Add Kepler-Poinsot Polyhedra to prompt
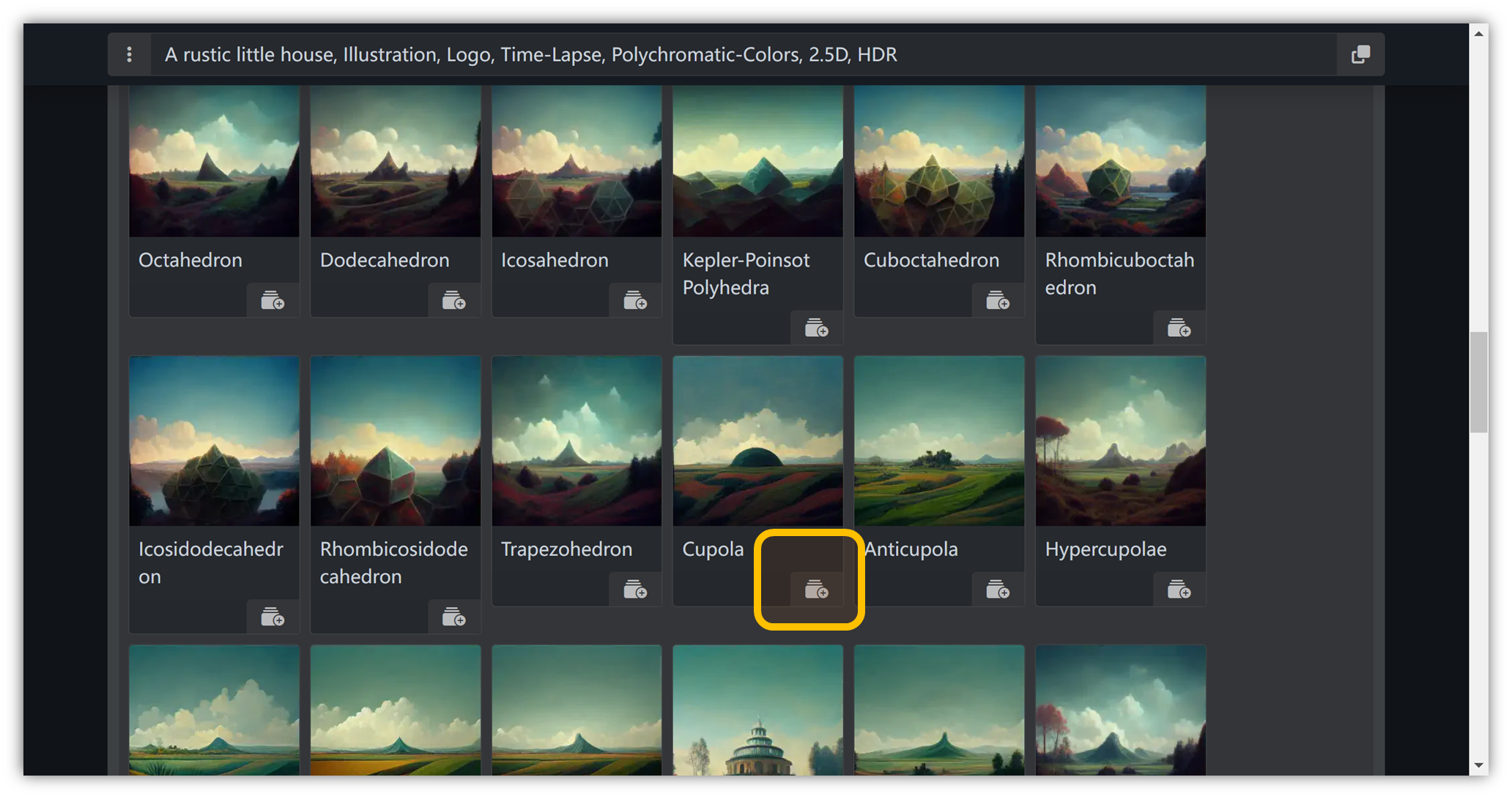Viewport: 1512px width, 799px height. pyautogui.click(x=816, y=328)
